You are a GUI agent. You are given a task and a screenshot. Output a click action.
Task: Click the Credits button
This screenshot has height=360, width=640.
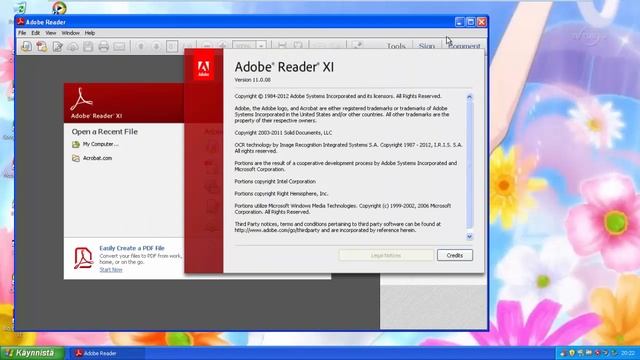[455, 255]
